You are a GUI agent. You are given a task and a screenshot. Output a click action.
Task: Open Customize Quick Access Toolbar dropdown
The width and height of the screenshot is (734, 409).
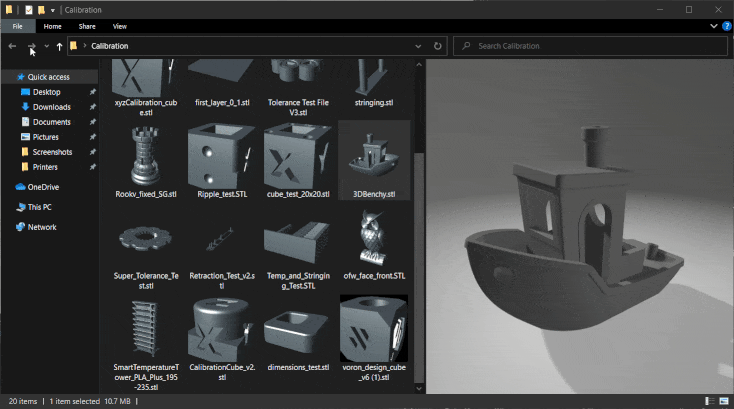(53, 10)
